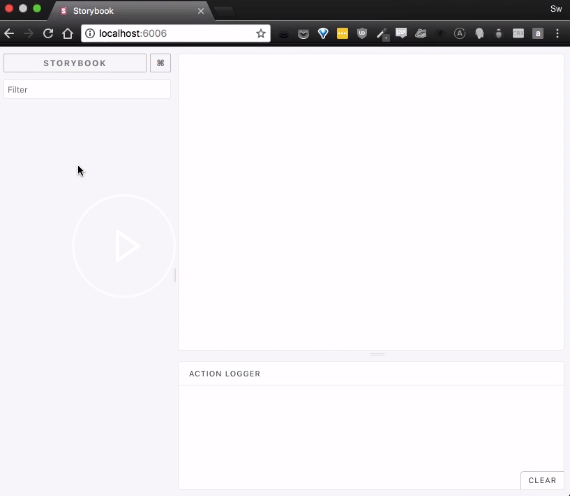Close the Storybook tab
The width and height of the screenshot is (570, 496).
click(201, 11)
